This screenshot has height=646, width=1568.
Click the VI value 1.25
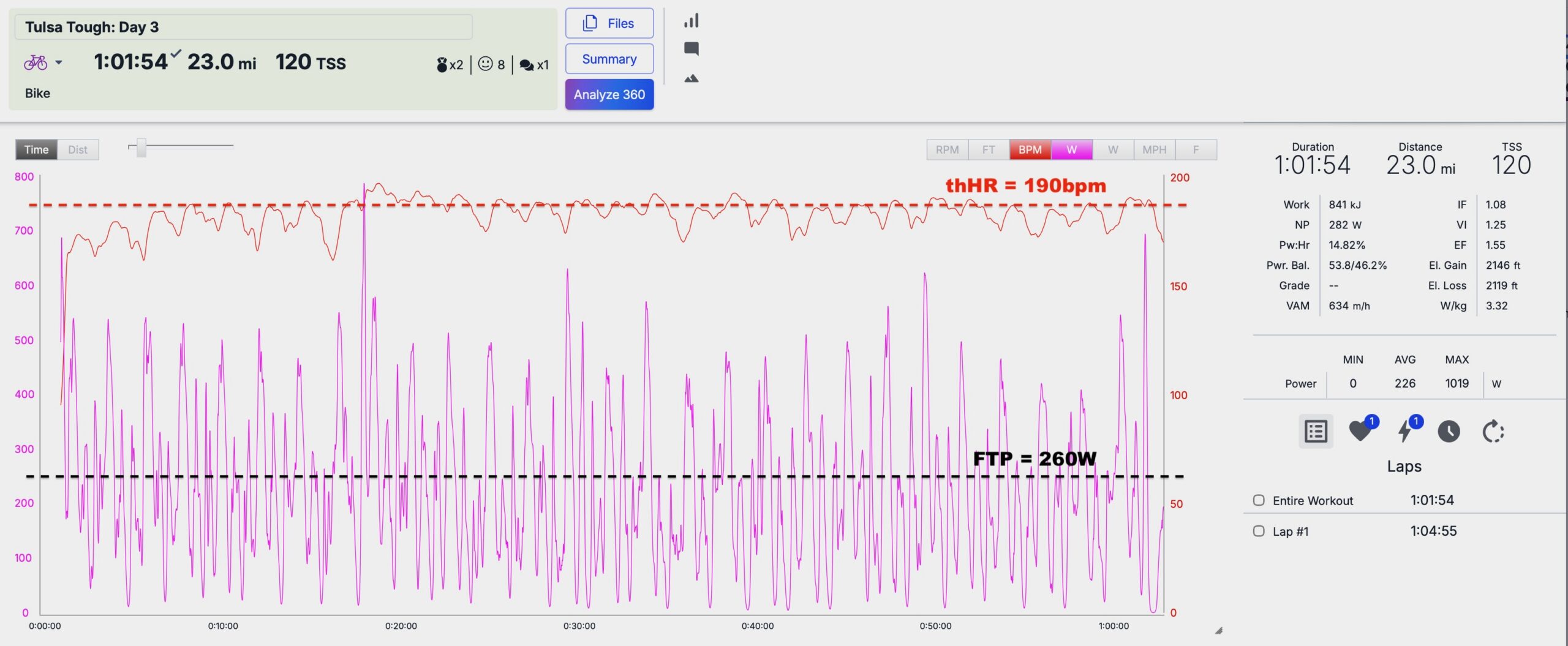(1495, 225)
